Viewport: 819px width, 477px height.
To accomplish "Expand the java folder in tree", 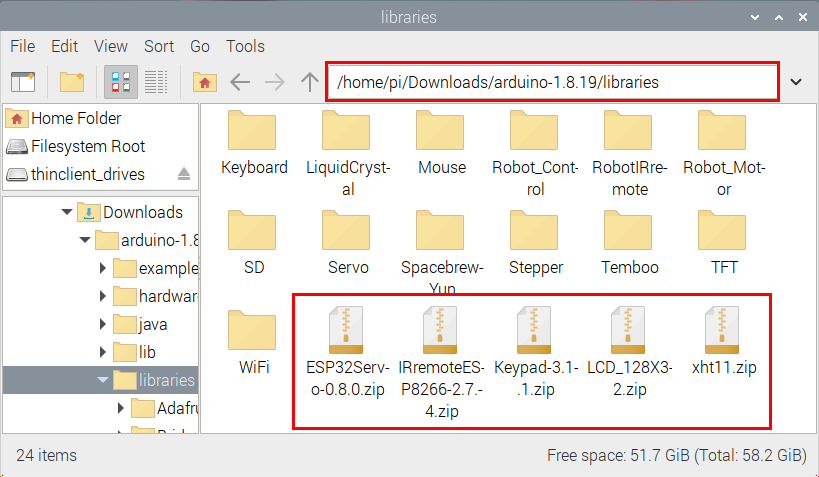I will tap(103, 324).
